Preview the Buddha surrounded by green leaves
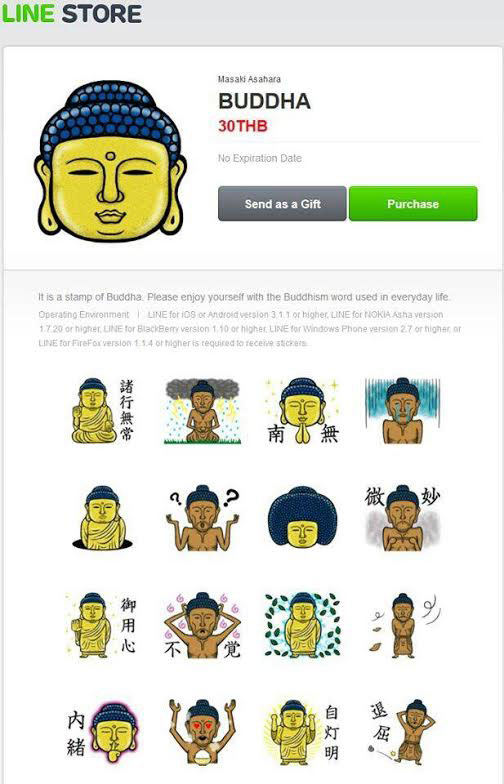Screen dimensions: 504x784 click(x=302, y=625)
